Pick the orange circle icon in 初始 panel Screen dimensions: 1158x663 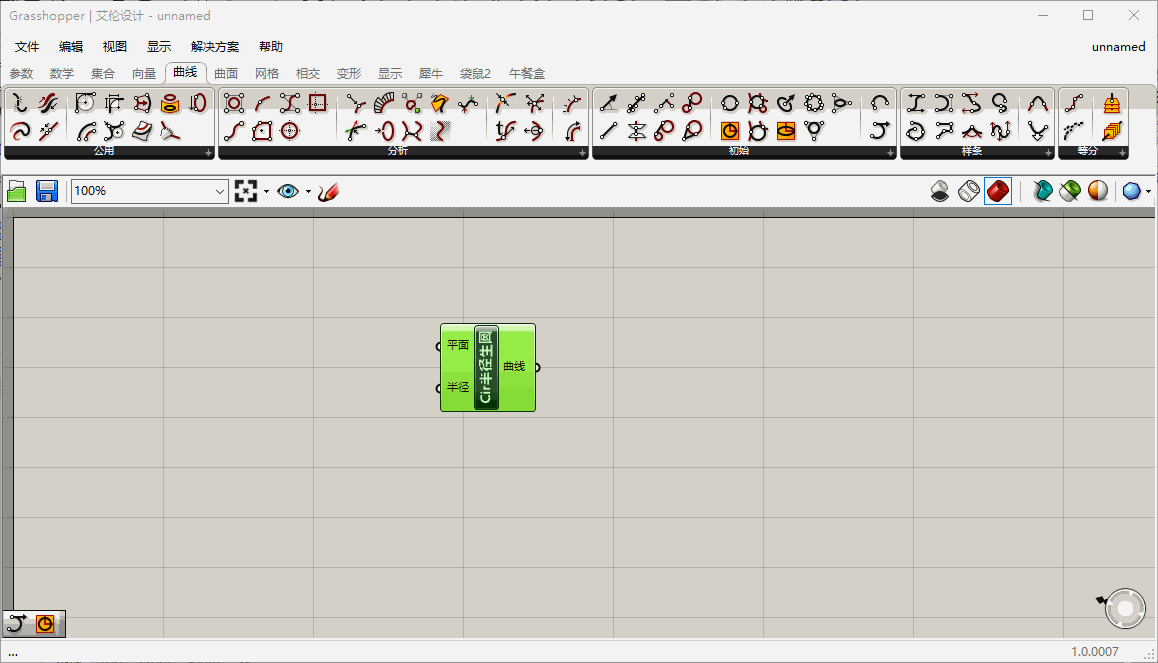[x=730, y=131]
